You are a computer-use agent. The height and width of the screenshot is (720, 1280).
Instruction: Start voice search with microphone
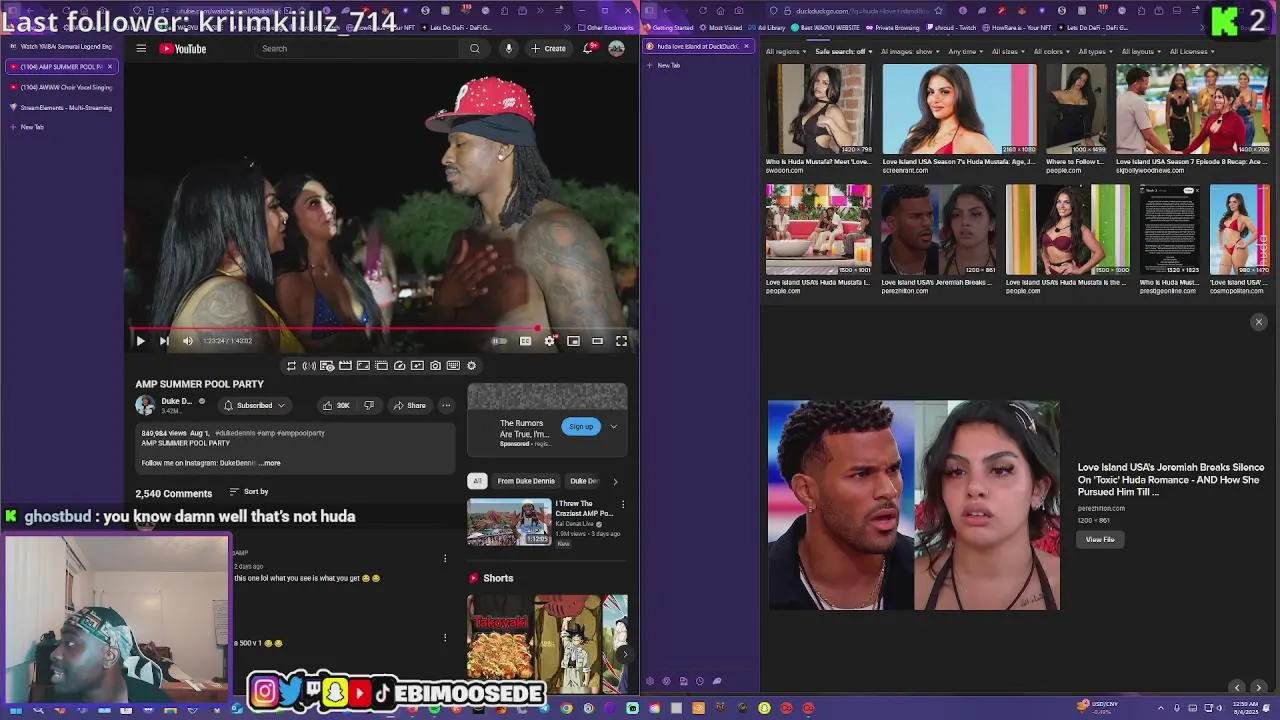[508, 48]
